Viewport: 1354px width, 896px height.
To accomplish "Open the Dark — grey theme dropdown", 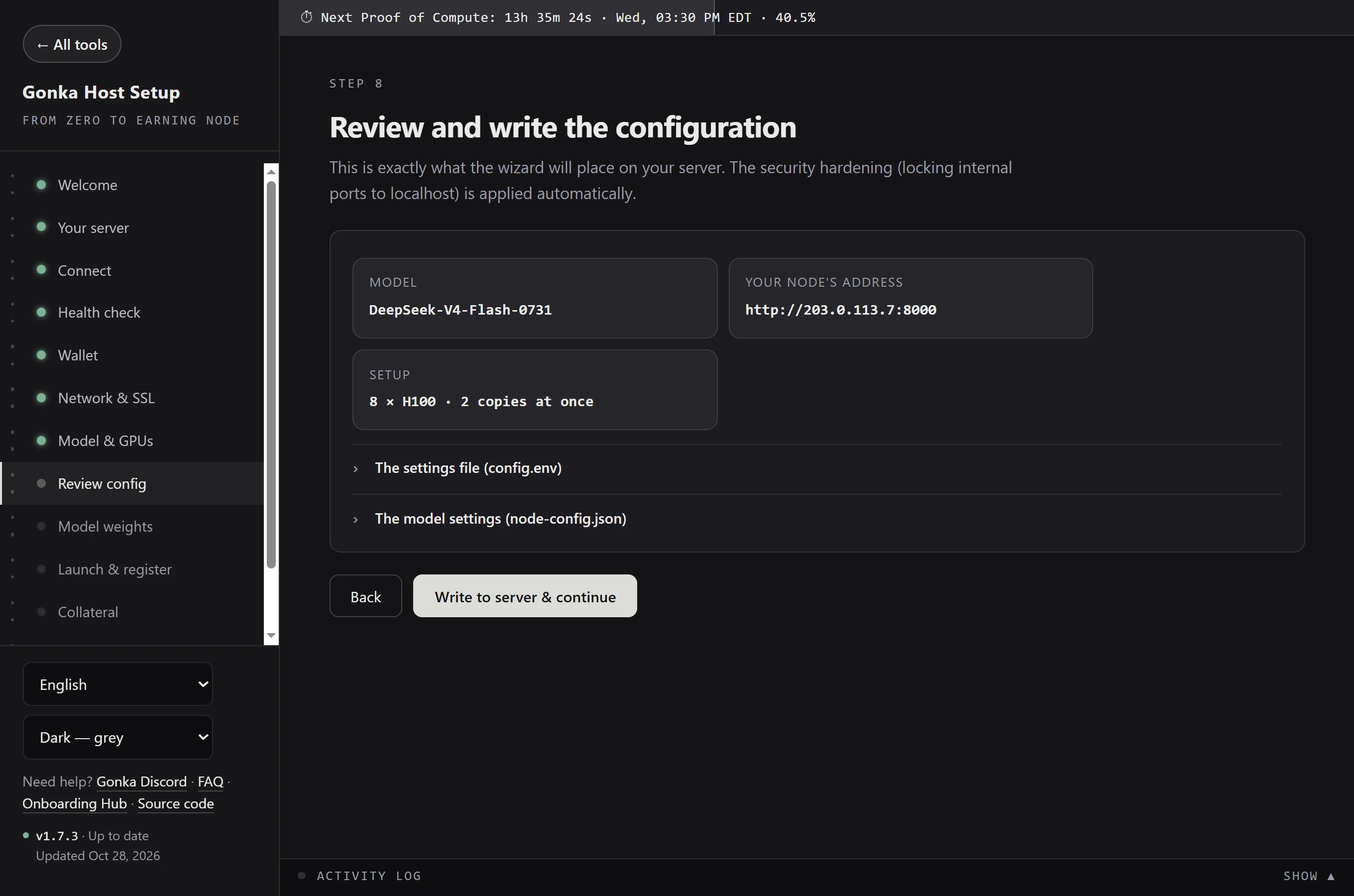I will pyautogui.click(x=117, y=737).
